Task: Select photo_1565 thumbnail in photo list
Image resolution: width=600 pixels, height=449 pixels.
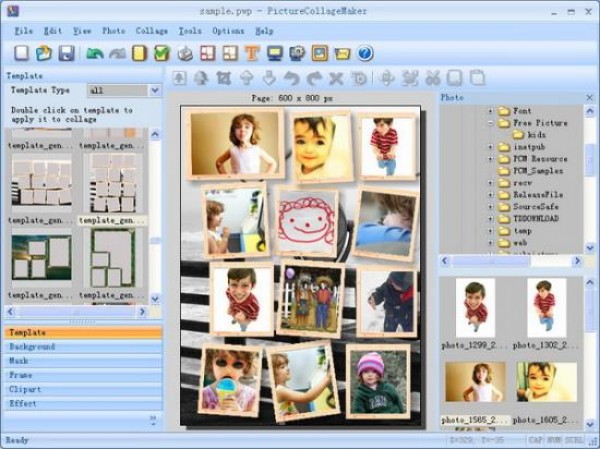Action: [475, 382]
